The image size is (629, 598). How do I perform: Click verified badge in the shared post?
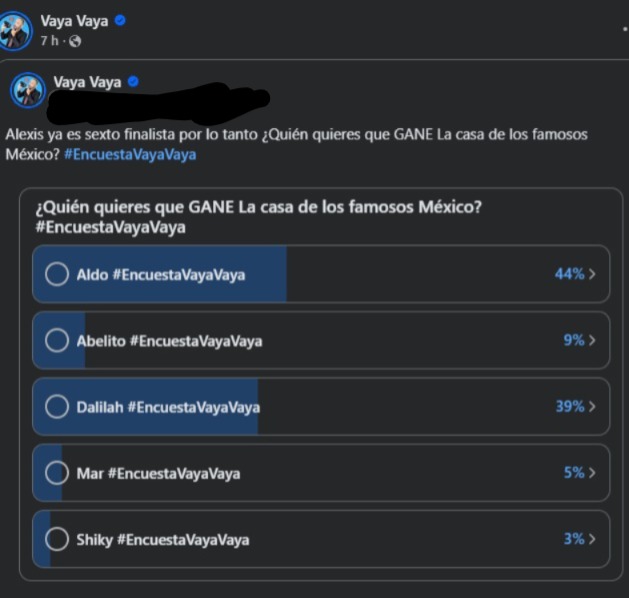coord(133,81)
